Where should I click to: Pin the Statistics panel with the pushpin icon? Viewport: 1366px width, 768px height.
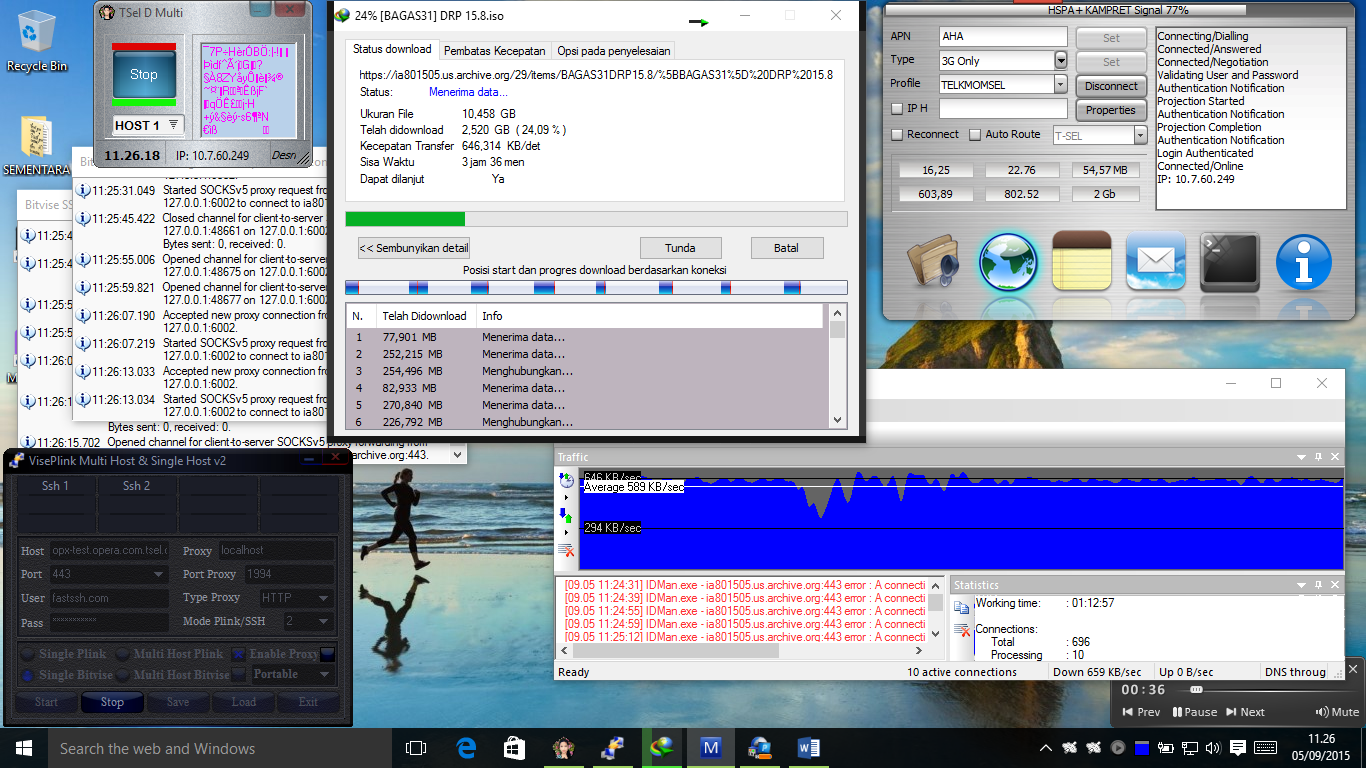click(1318, 585)
